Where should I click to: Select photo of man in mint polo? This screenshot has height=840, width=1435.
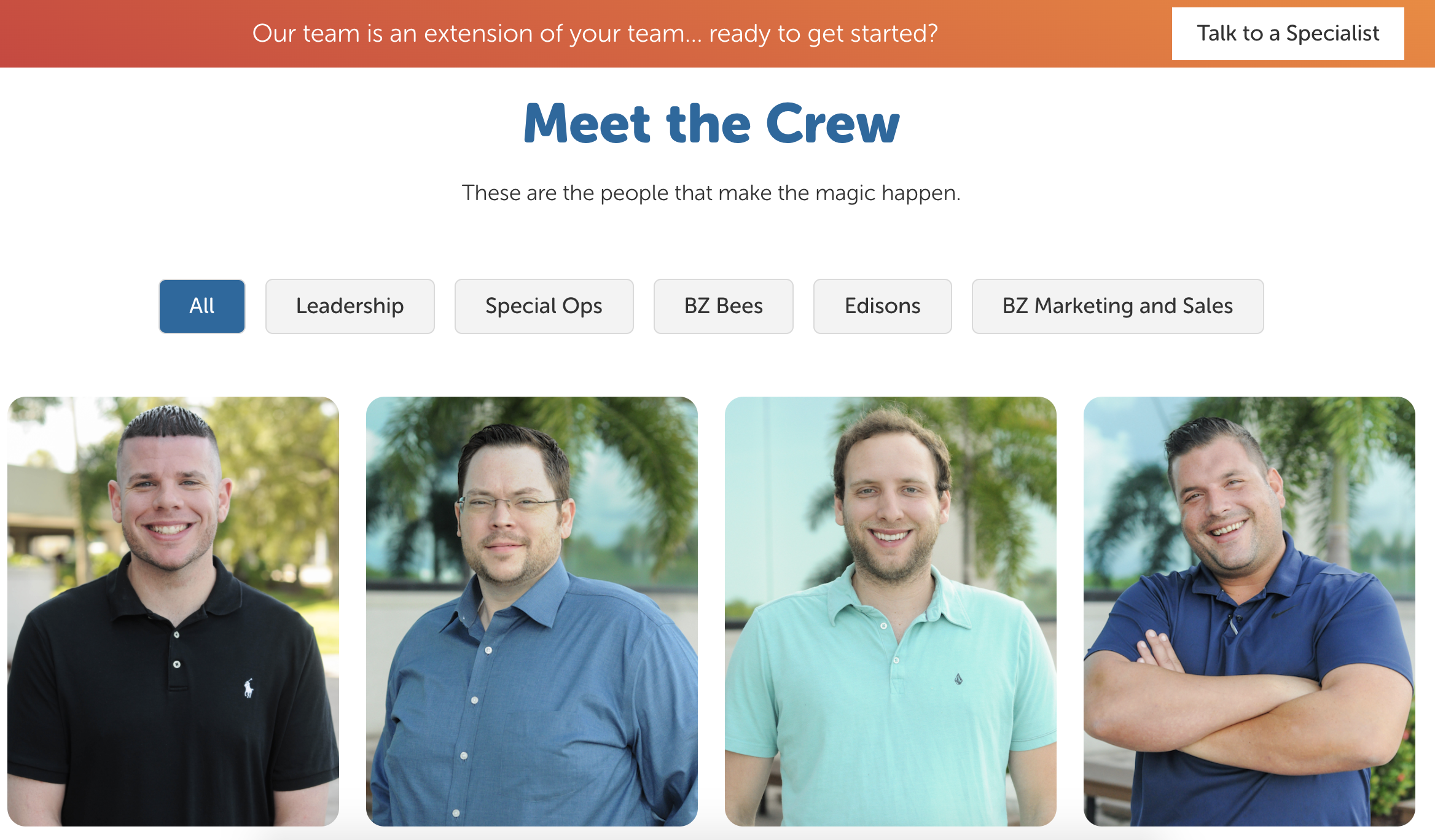[891, 611]
